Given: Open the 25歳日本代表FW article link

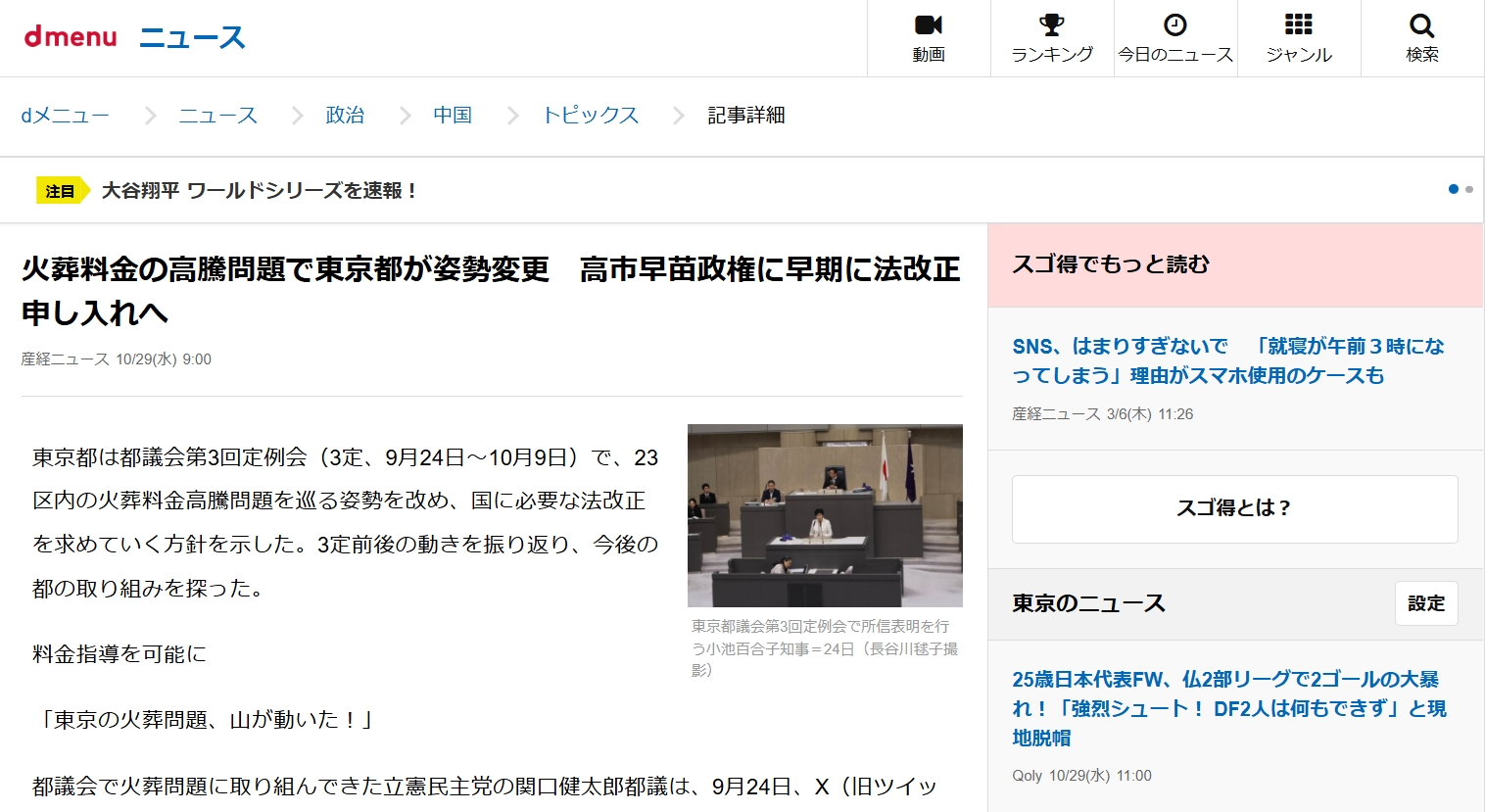Looking at the screenshot, I should click(1229, 708).
